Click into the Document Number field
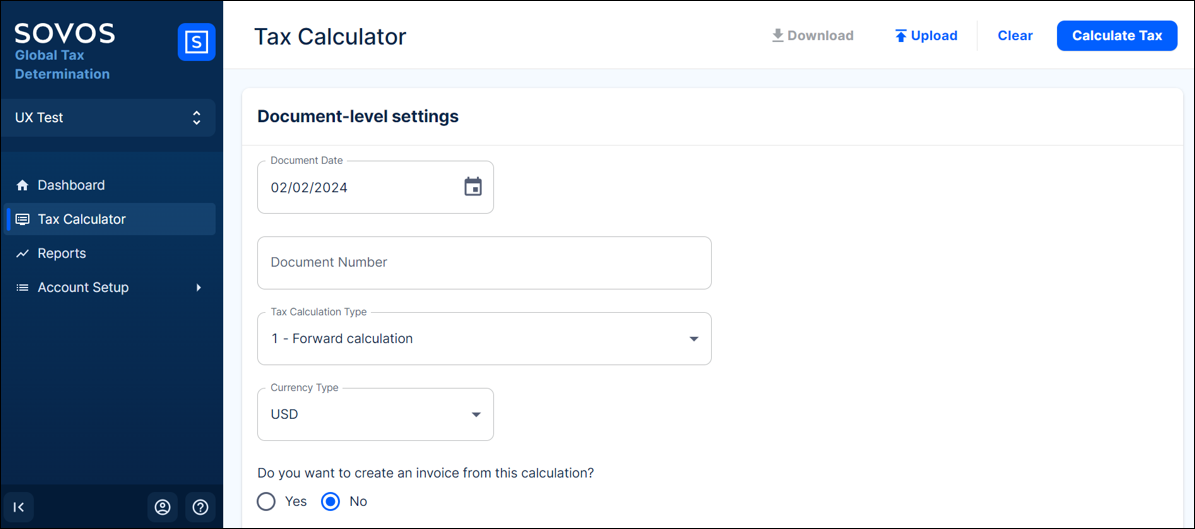Screen dimensions: 1195x529 484,263
